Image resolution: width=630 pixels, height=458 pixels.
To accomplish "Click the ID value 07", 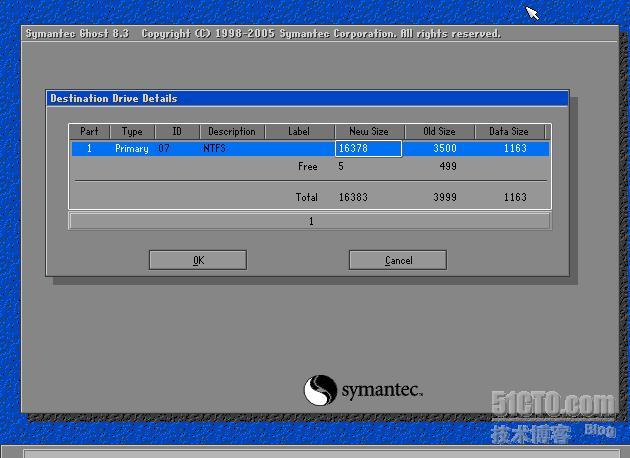I will click(x=164, y=148).
